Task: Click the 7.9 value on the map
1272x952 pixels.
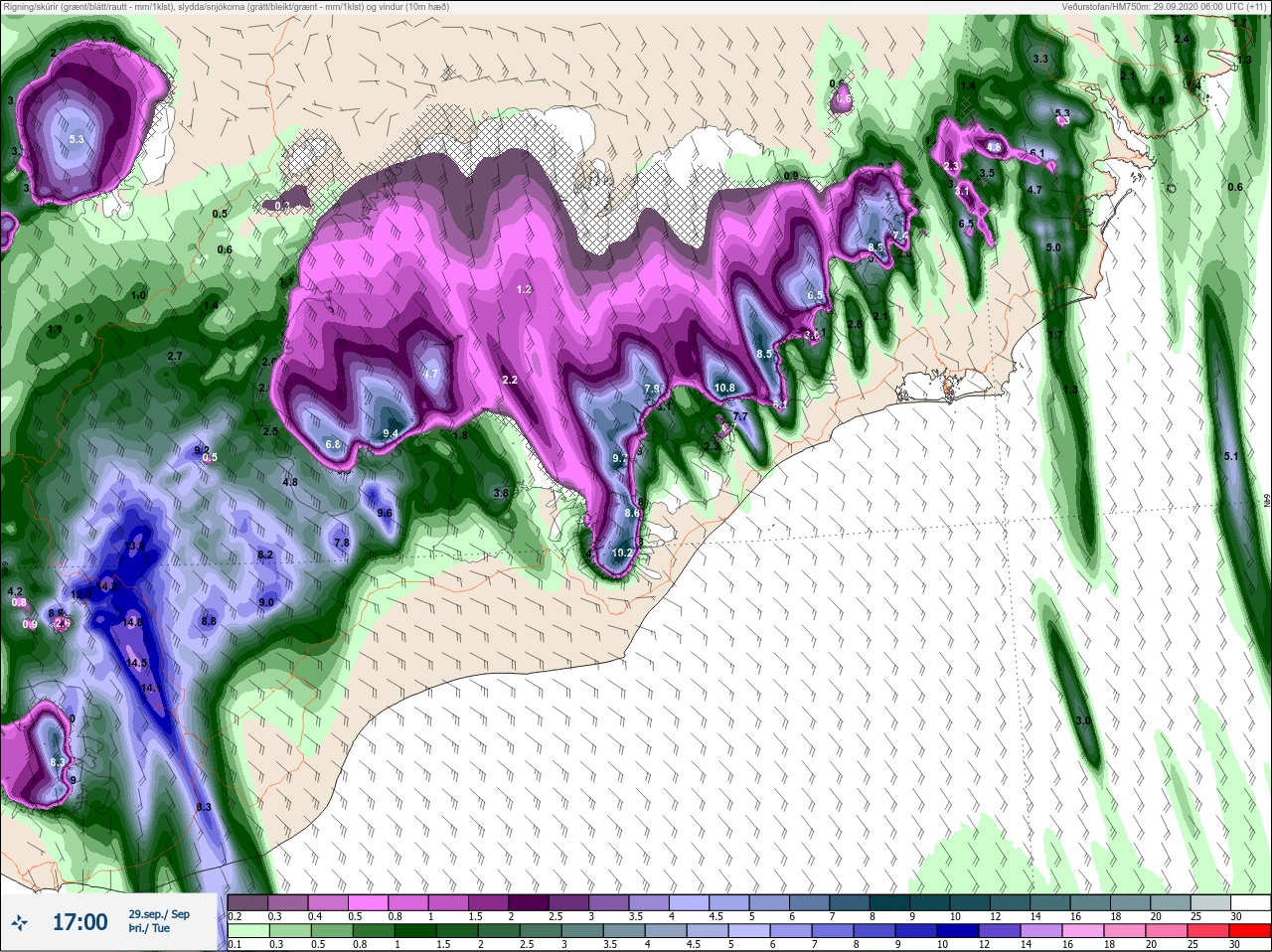Action: pyautogui.click(x=653, y=388)
